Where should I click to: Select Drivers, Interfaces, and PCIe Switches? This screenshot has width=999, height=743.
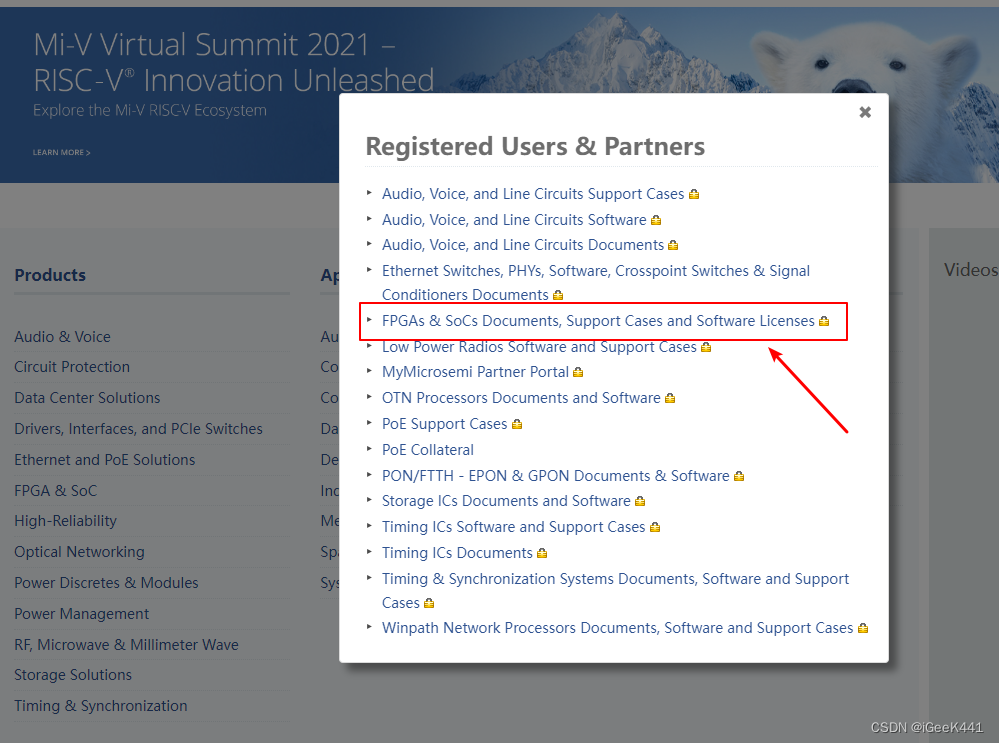[138, 429]
